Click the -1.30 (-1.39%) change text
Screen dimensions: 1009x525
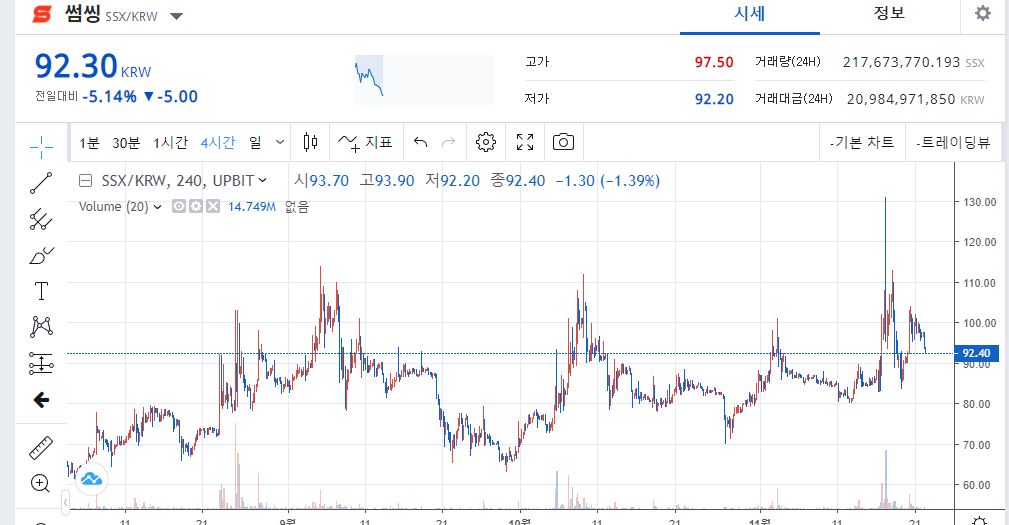[x=607, y=181]
